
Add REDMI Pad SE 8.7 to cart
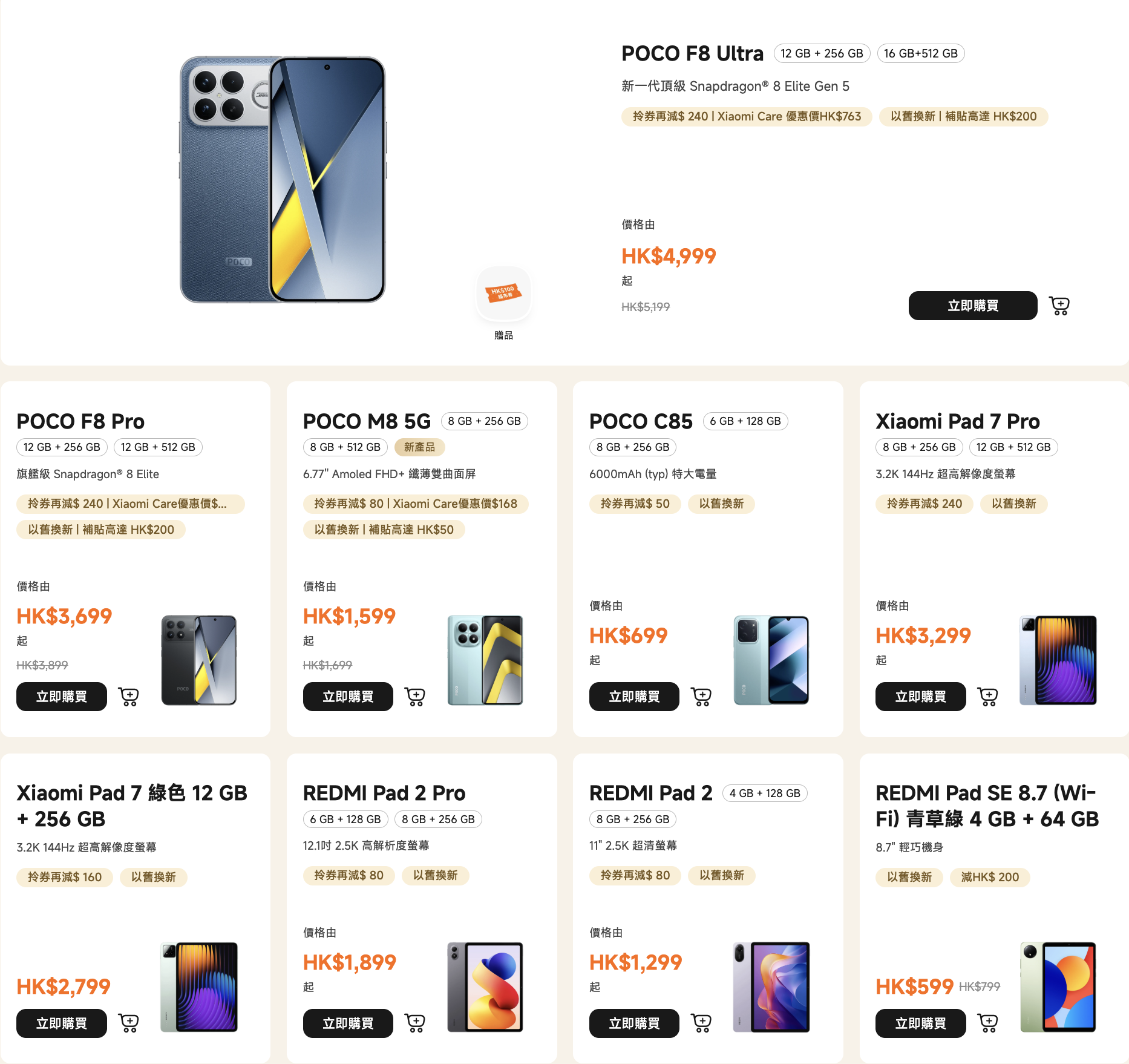tap(988, 1023)
